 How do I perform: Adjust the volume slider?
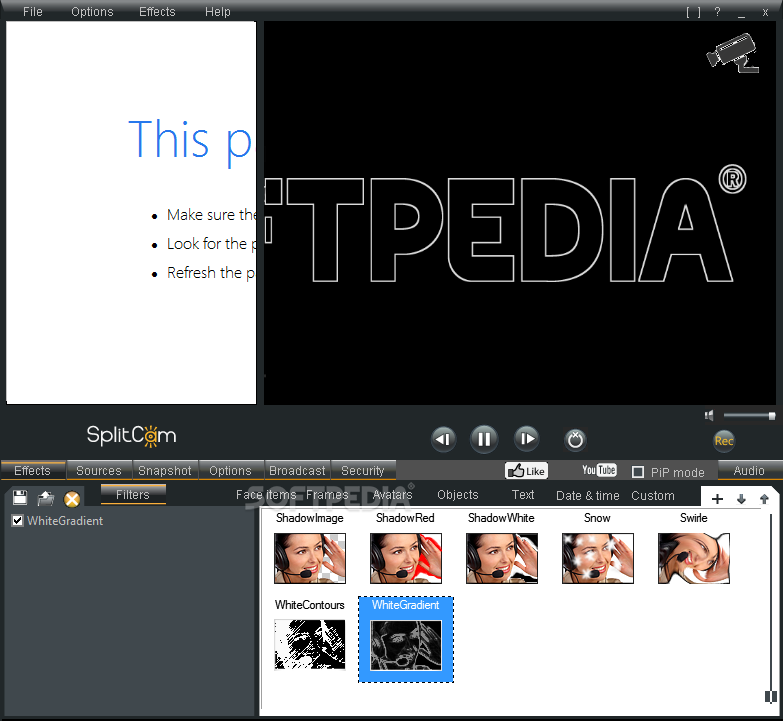[749, 415]
